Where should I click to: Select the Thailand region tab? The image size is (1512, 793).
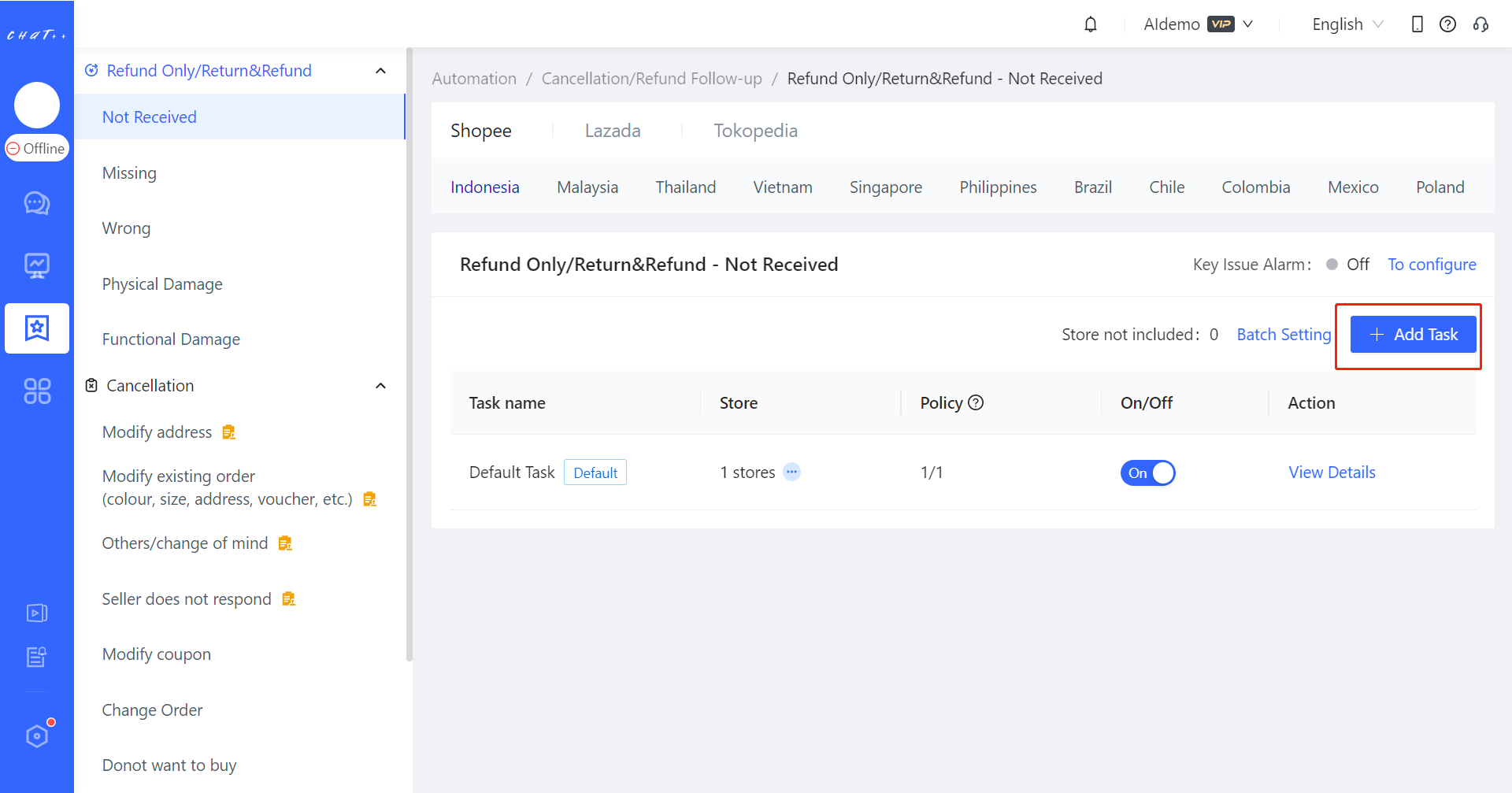[686, 187]
